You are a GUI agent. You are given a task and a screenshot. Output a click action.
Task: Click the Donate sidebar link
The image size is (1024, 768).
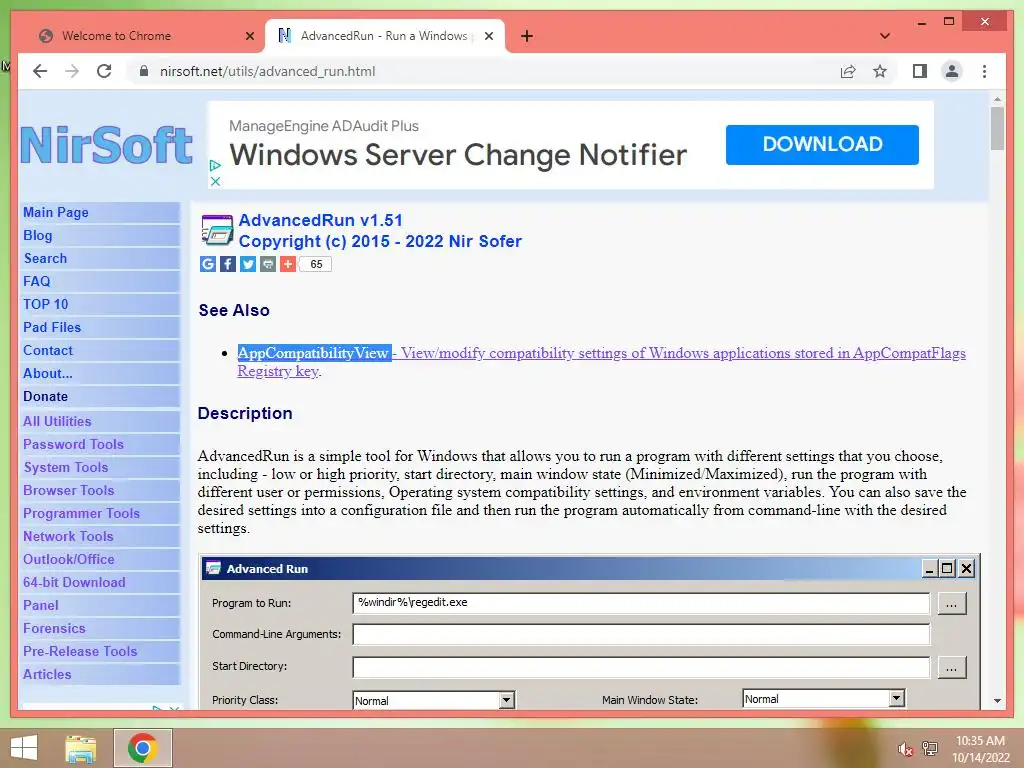[45, 396]
